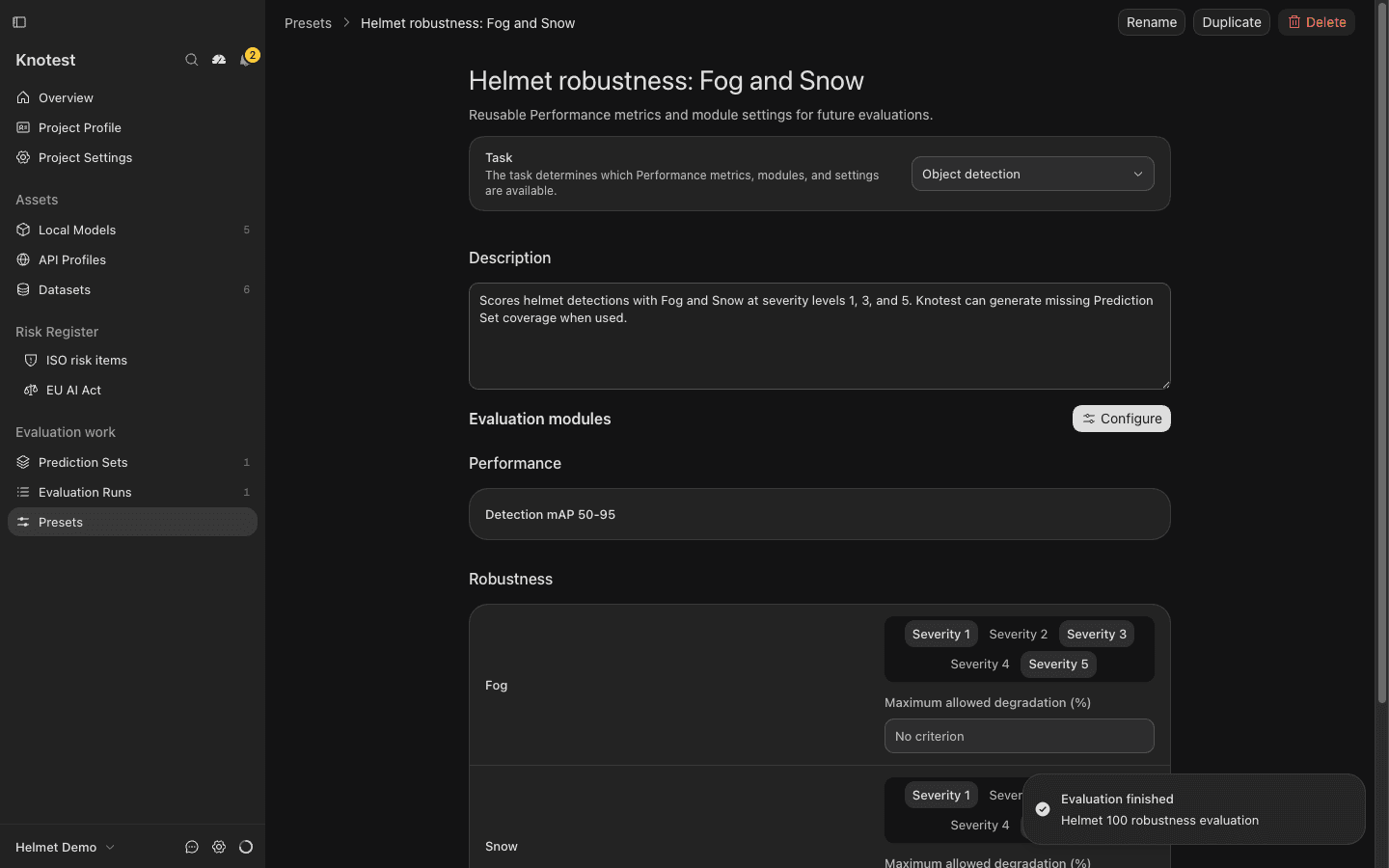Configure evaluation modules
This screenshot has width=1389, height=868.
click(x=1122, y=419)
